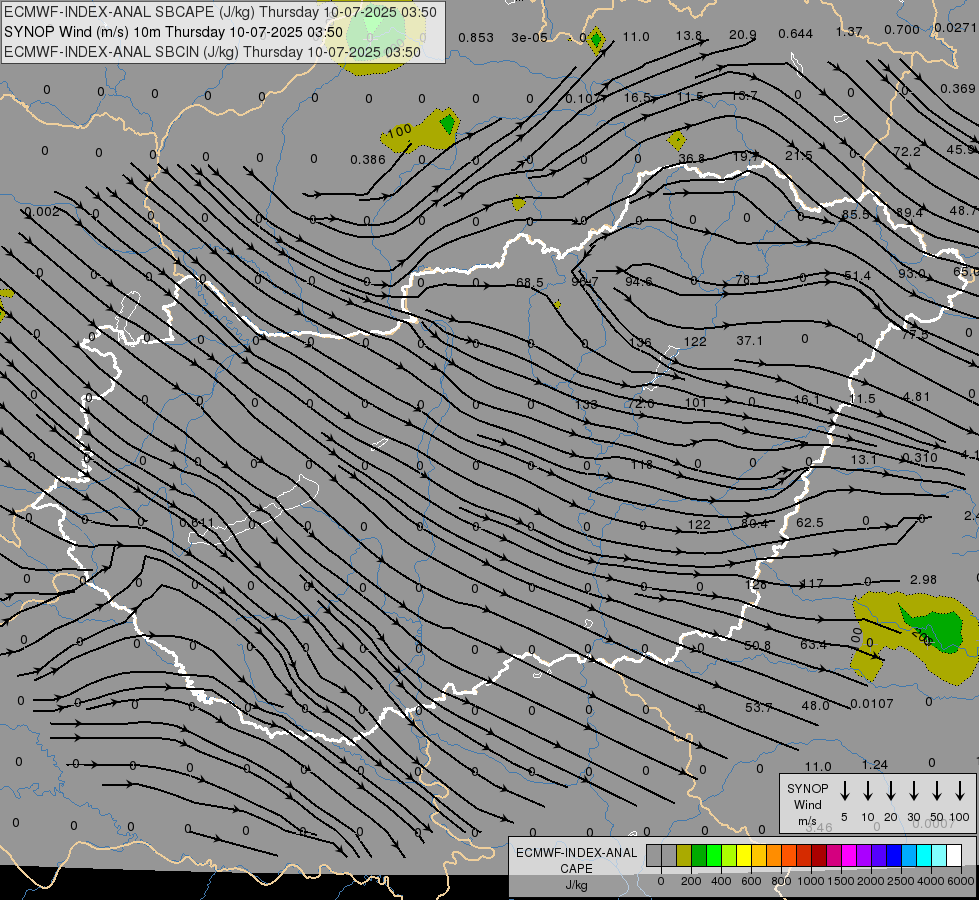This screenshot has width=979, height=900.
Task: Click the 5 m/s wind arrow in legend
Action: click(845, 791)
